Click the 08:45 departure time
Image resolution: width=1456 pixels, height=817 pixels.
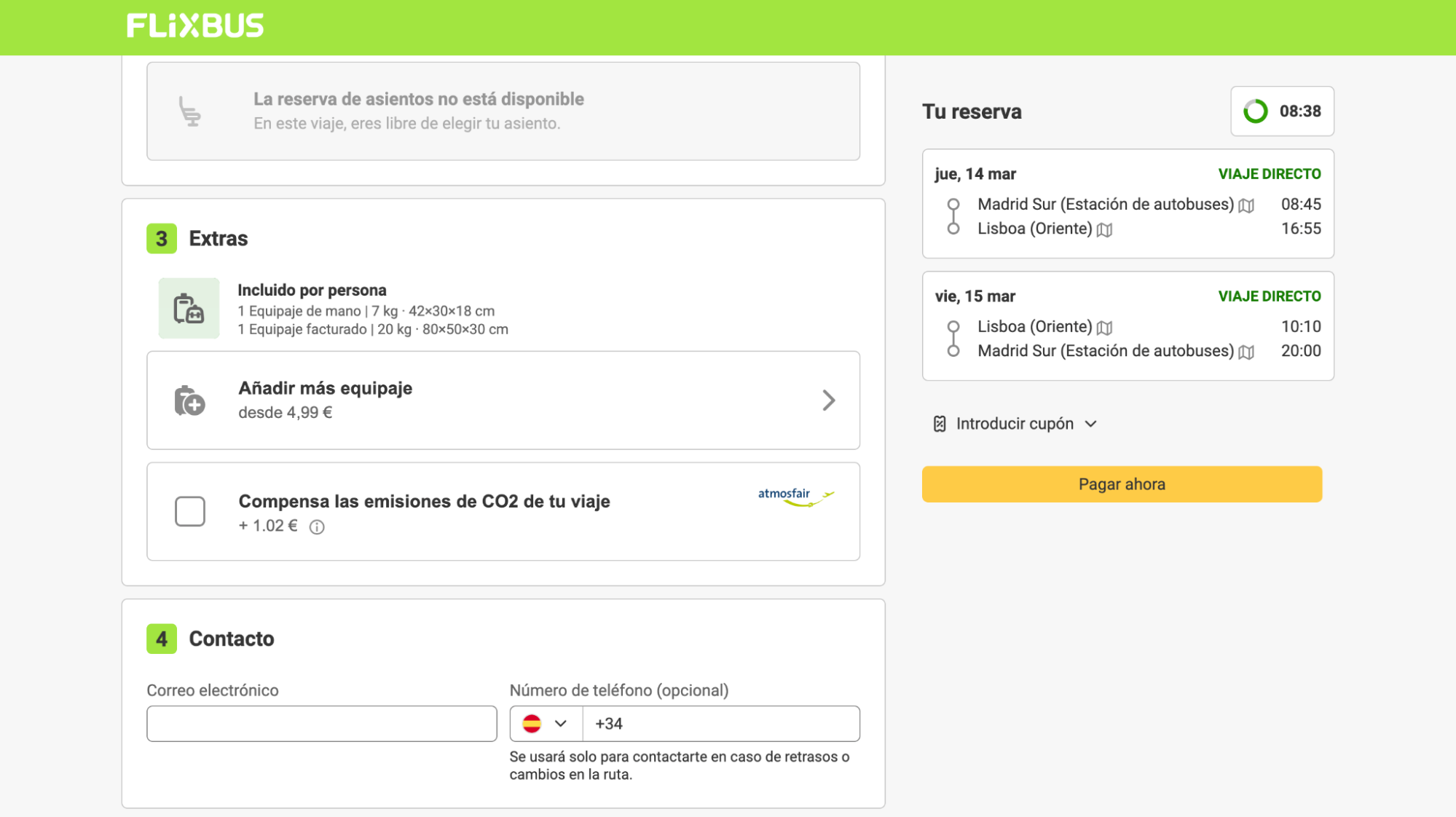click(x=1301, y=205)
